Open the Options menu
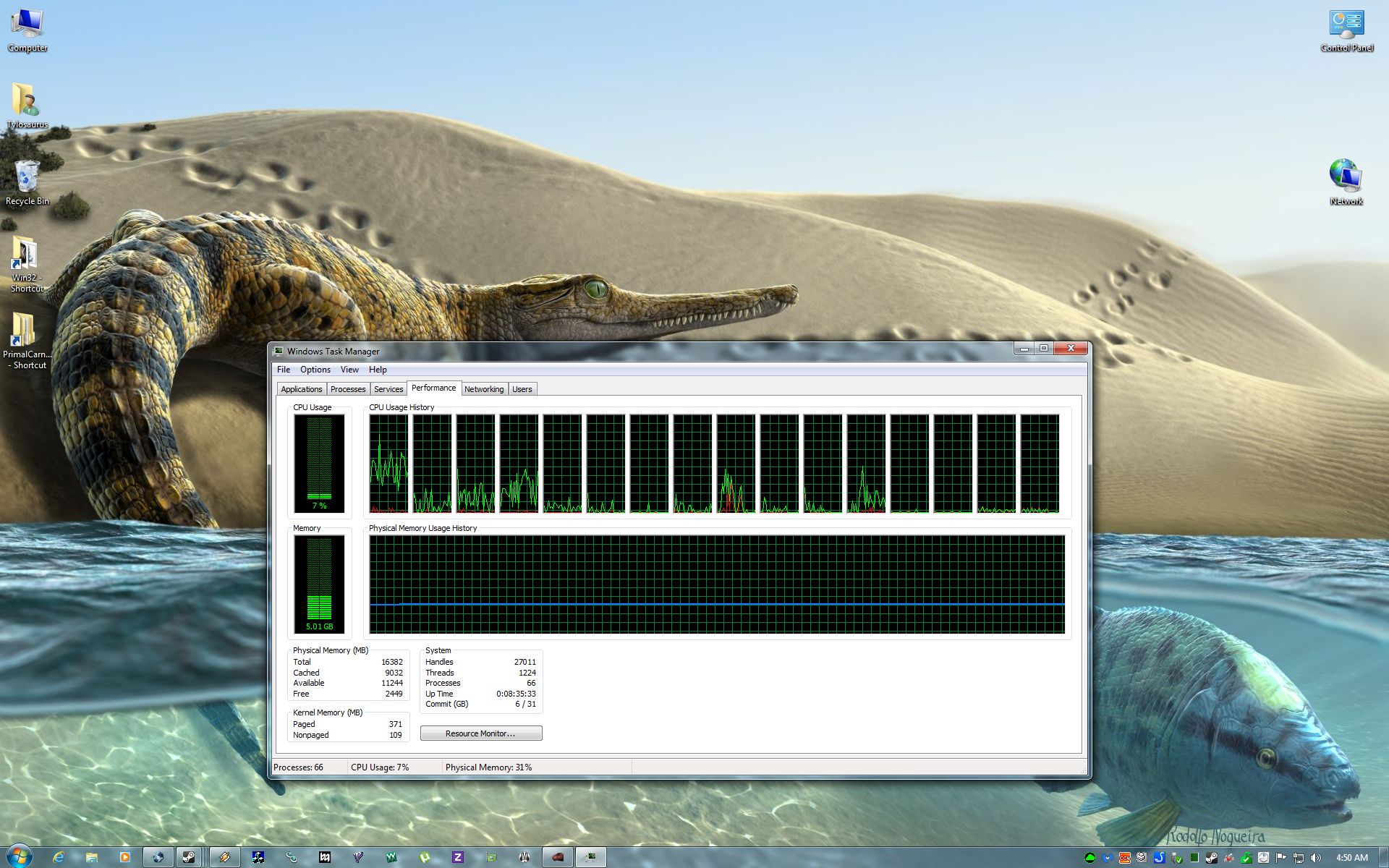 315,370
